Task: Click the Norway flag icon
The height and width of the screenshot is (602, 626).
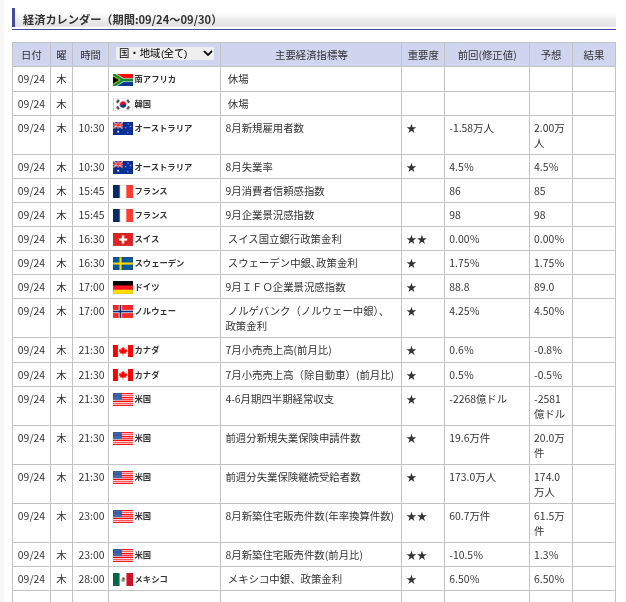Action: click(x=123, y=311)
